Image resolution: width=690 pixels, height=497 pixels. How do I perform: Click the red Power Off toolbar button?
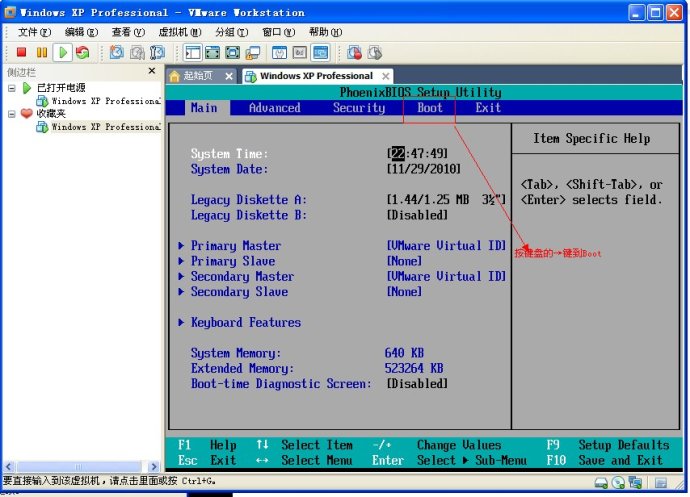pyautogui.click(x=21, y=52)
